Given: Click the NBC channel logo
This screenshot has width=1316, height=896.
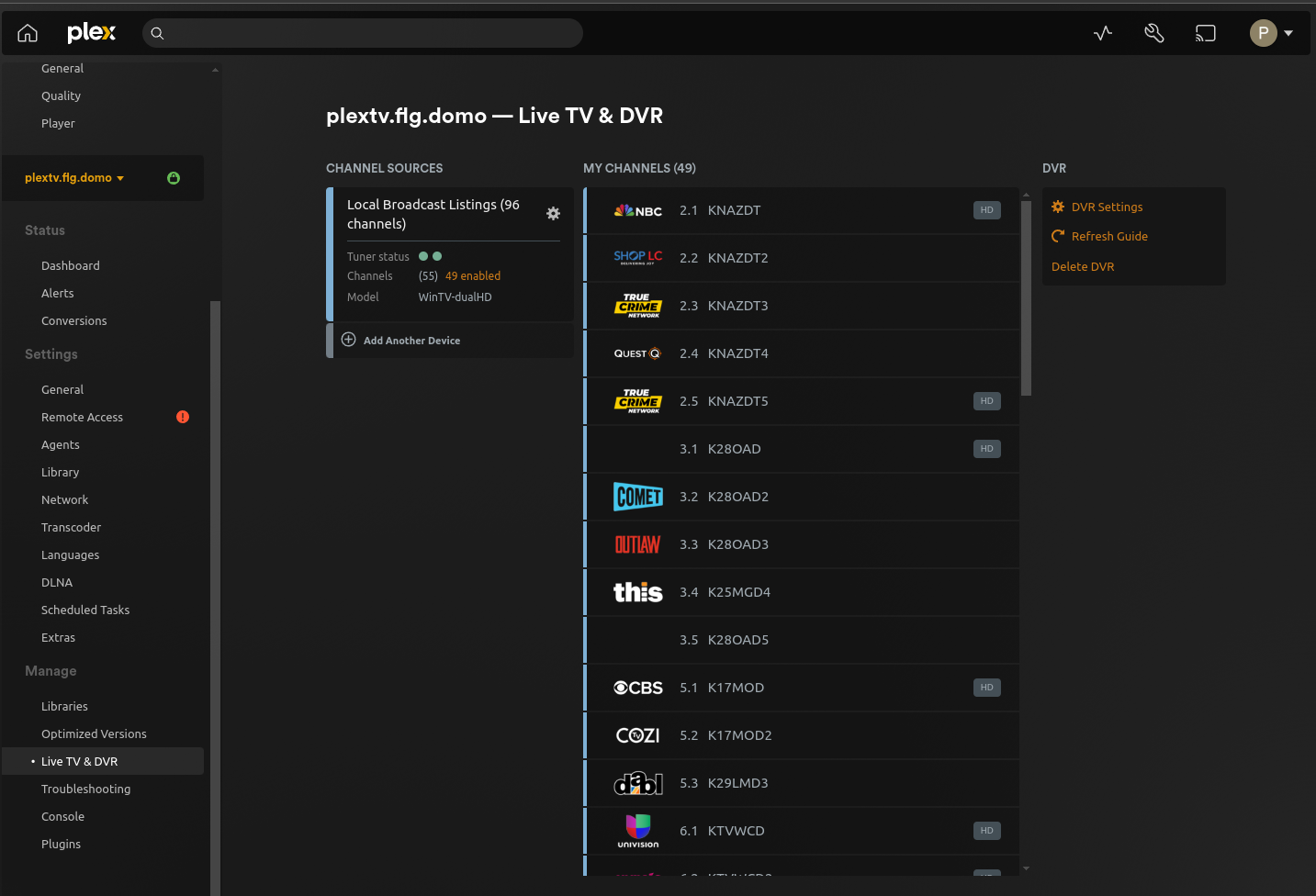Looking at the screenshot, I should pos(637,210).
